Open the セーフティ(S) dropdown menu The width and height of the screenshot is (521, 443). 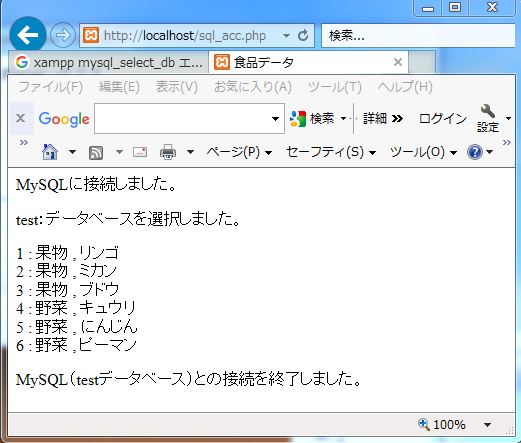click(x=331, y=152)
